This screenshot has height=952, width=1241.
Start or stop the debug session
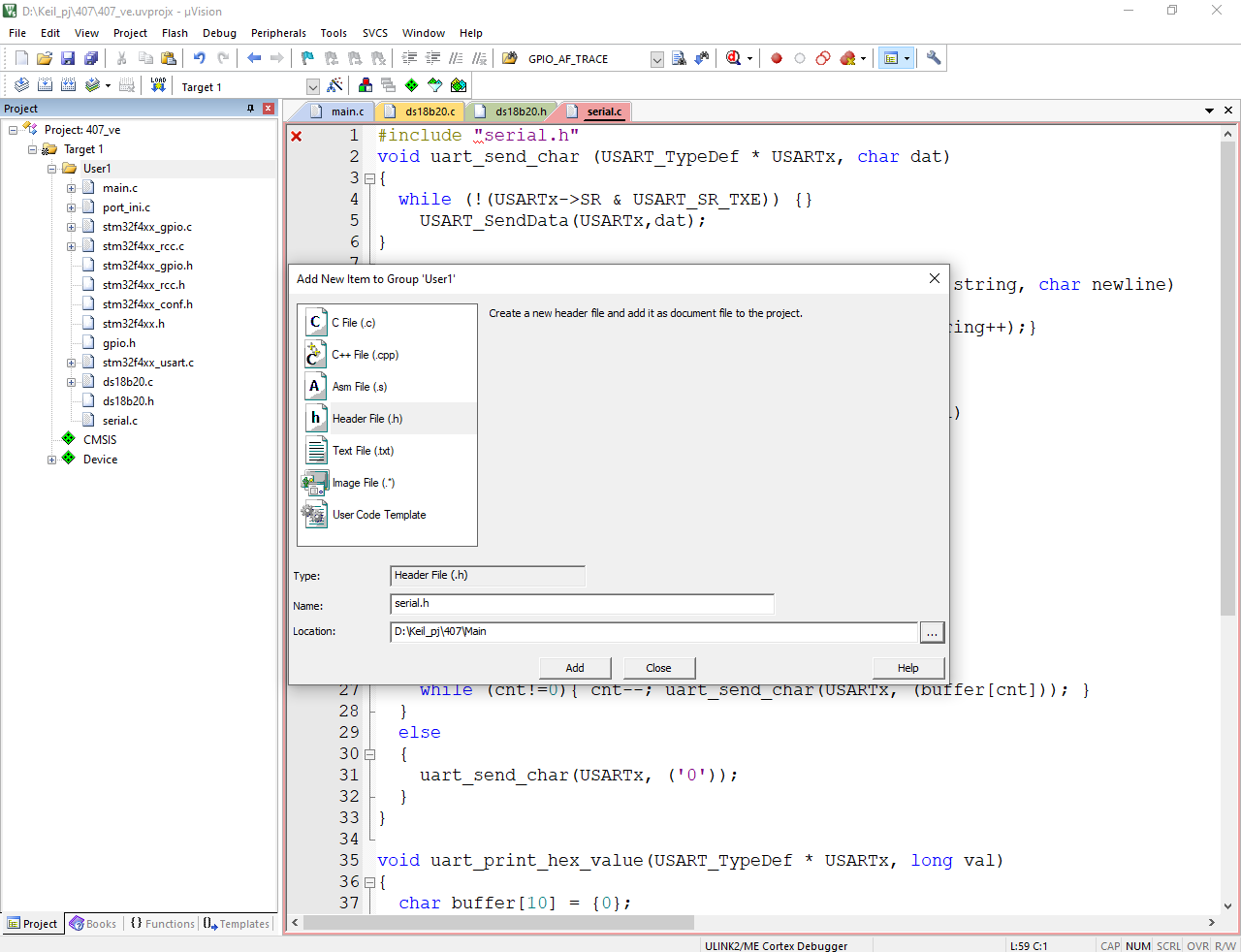(x=732, y=58)
